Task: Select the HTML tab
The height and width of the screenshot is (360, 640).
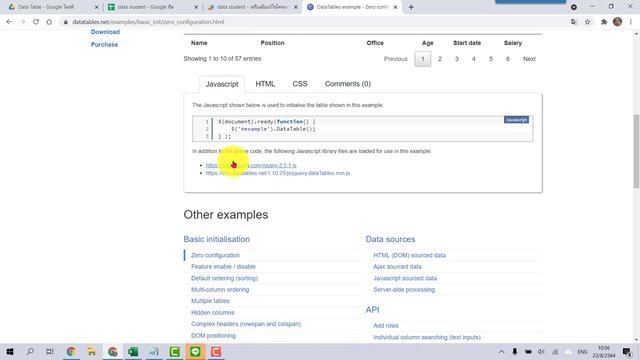Action: click(265, 84)
